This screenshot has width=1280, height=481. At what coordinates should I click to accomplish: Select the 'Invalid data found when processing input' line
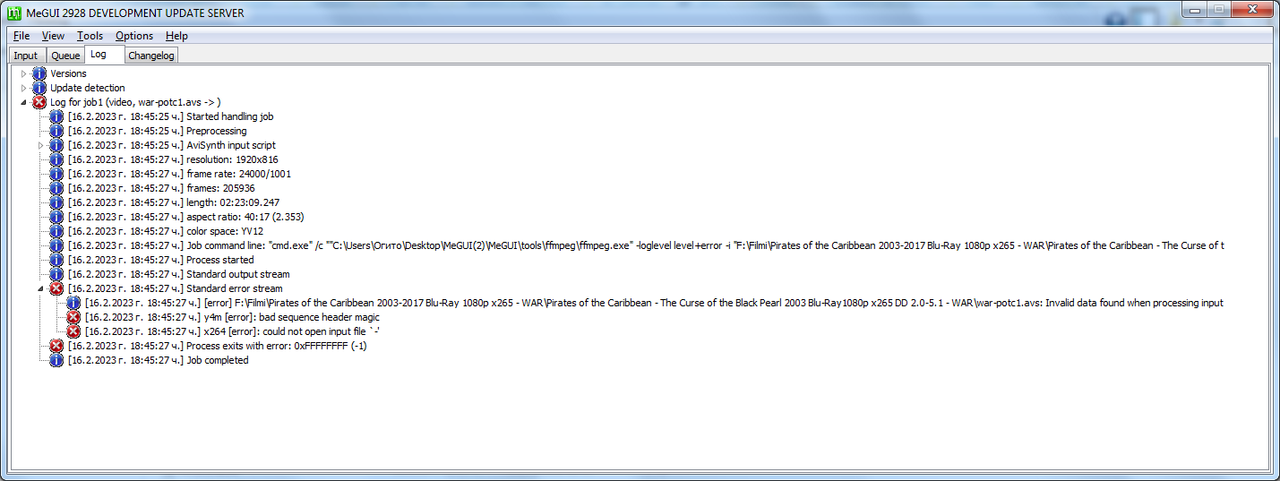(654, 303)
